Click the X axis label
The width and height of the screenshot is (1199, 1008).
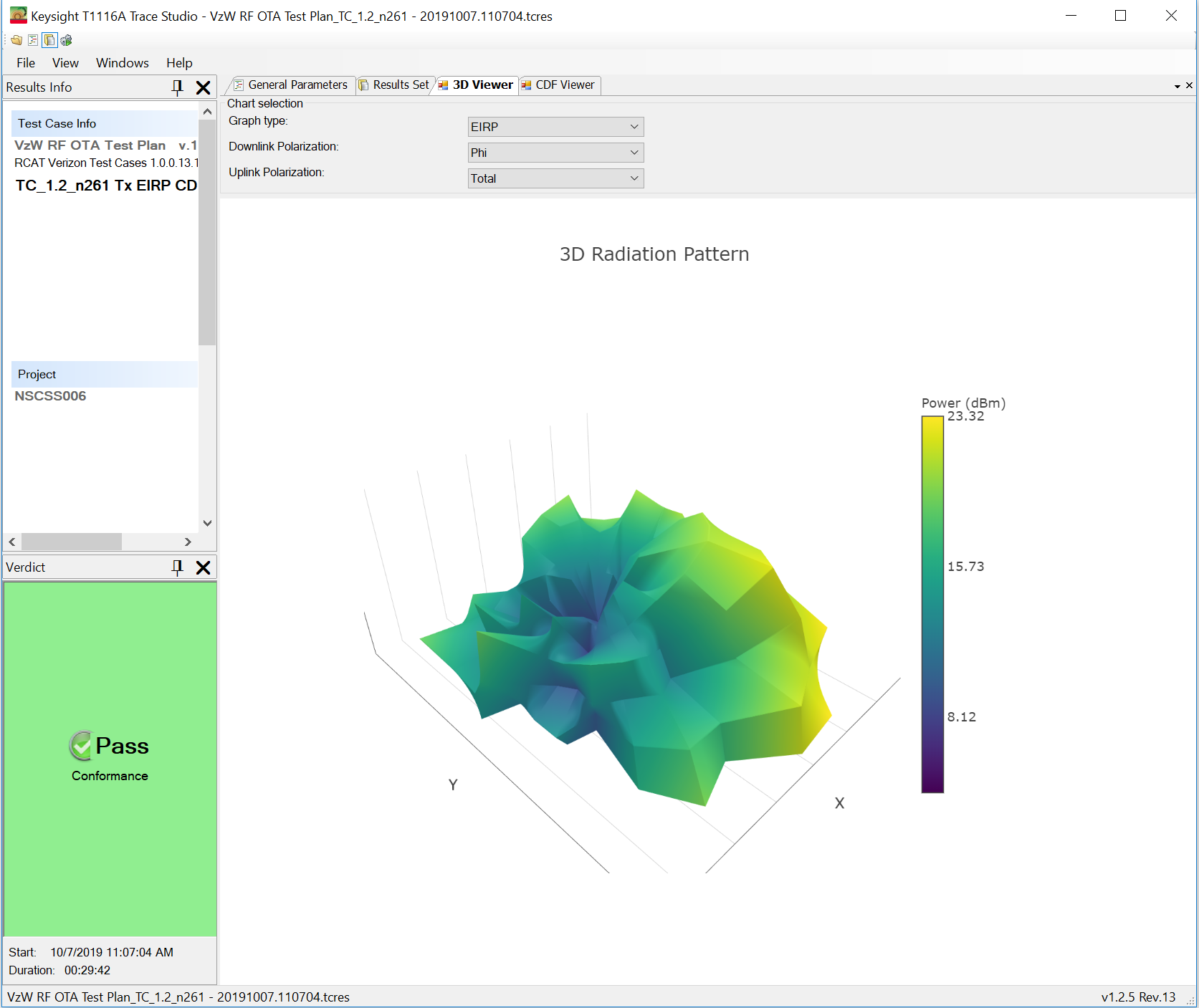[839, 803]
